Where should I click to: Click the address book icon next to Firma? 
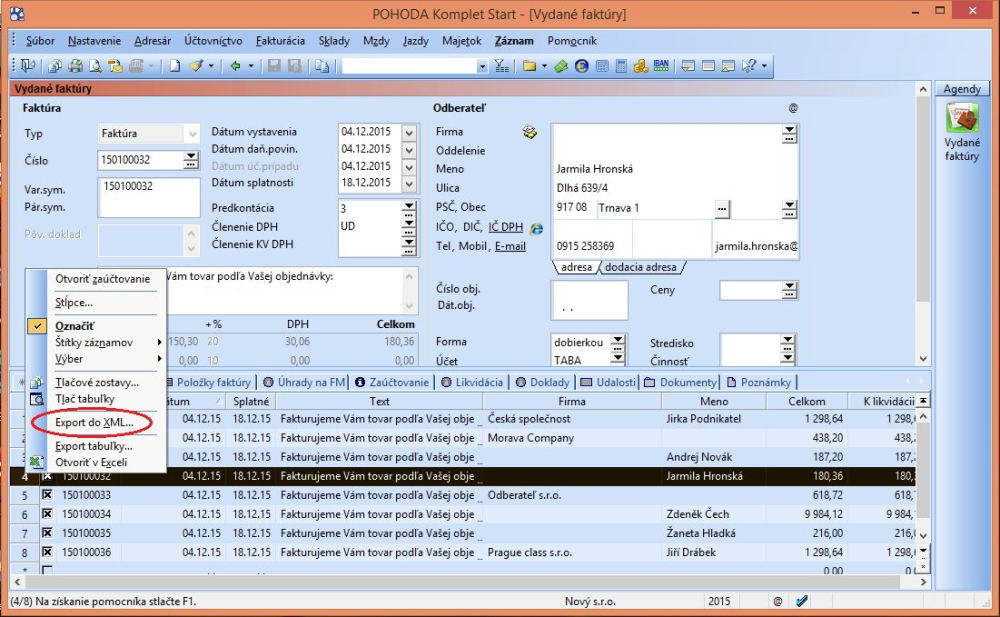[529, 132]
